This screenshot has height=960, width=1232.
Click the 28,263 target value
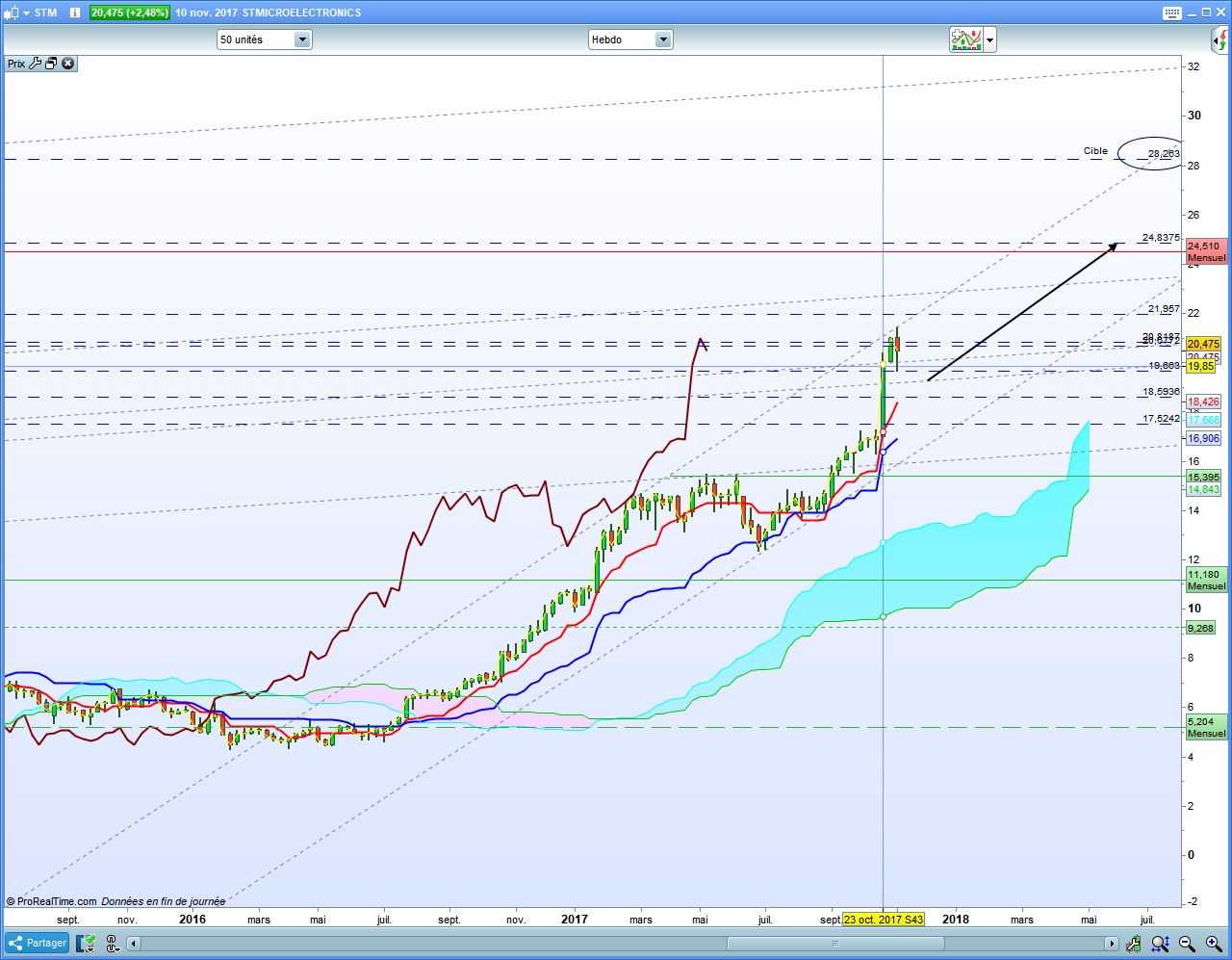pyautogui.click(x=1164, y=154)
